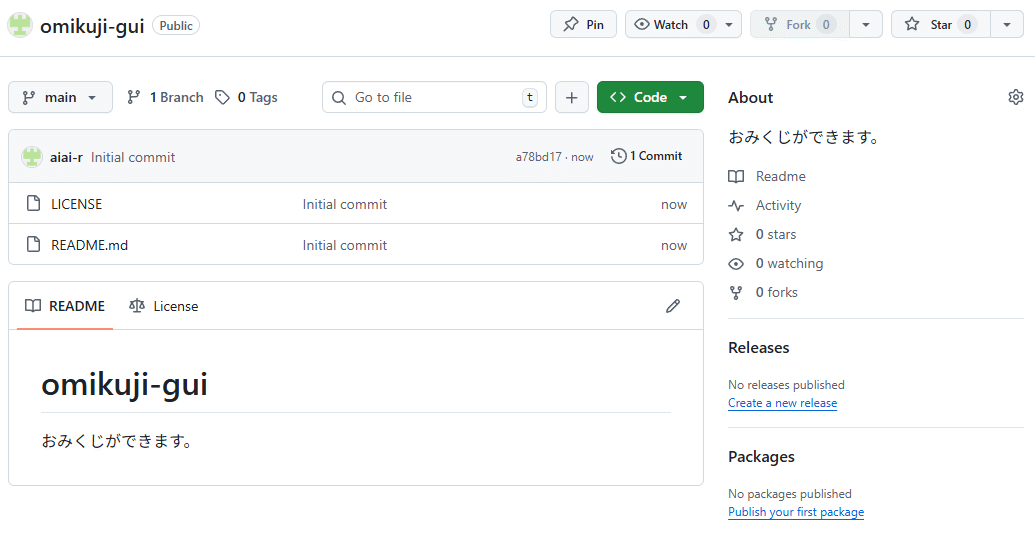Open the LICENSE file
The width and height of the screenshot is (1035, 538).
point(77,204)
